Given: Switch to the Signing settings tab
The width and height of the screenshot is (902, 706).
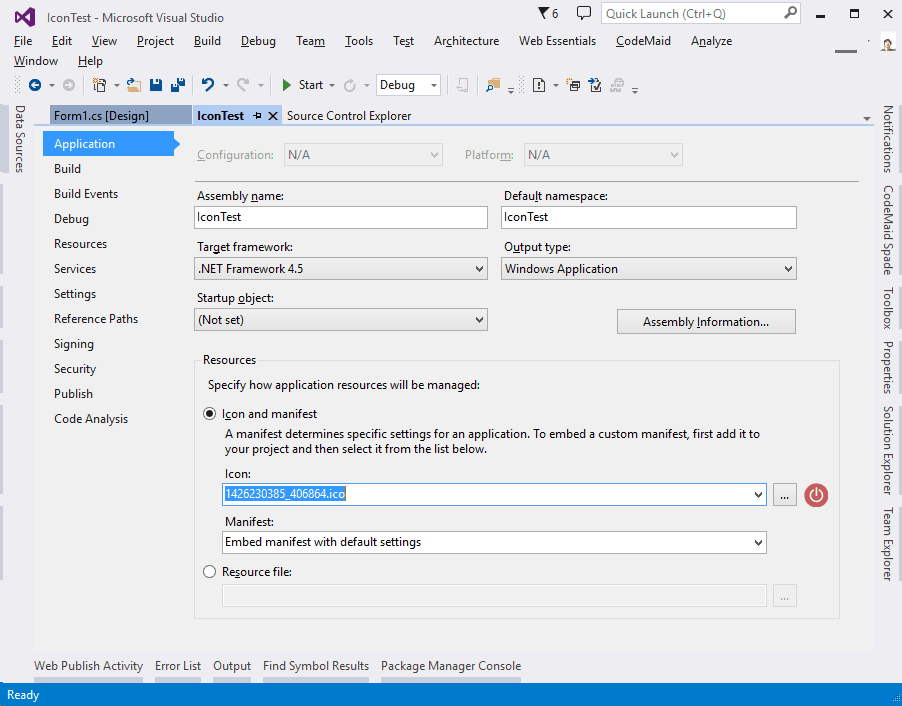Looking at the screenshot, I should pyautogui.click(x=74, y=344).
